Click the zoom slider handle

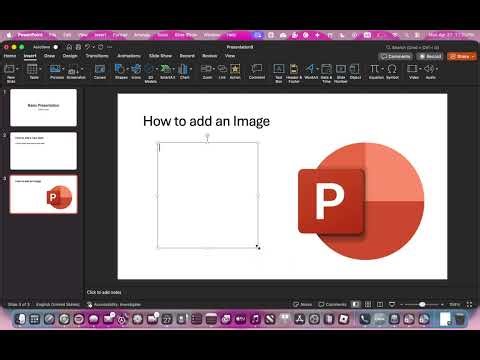422,304
